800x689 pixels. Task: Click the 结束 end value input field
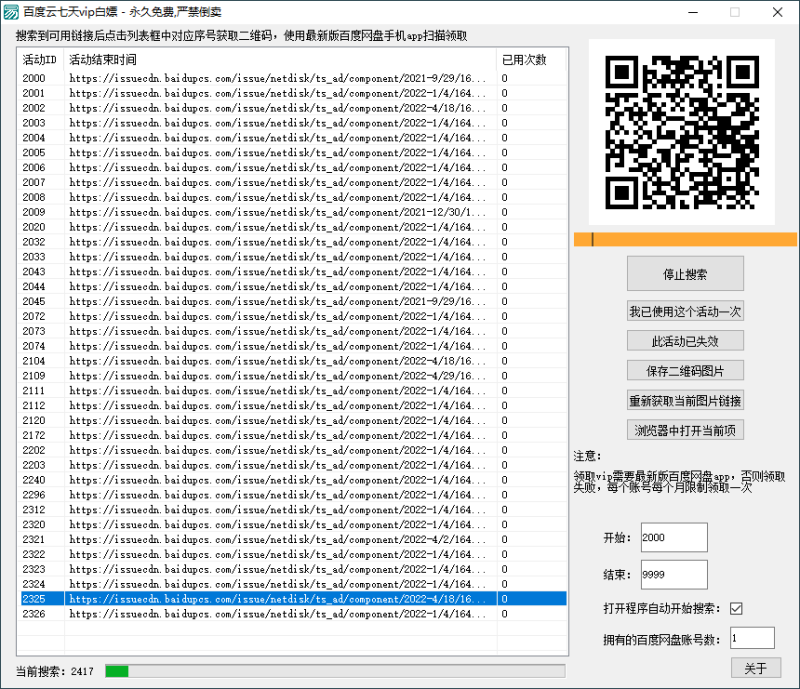(672, 574)
